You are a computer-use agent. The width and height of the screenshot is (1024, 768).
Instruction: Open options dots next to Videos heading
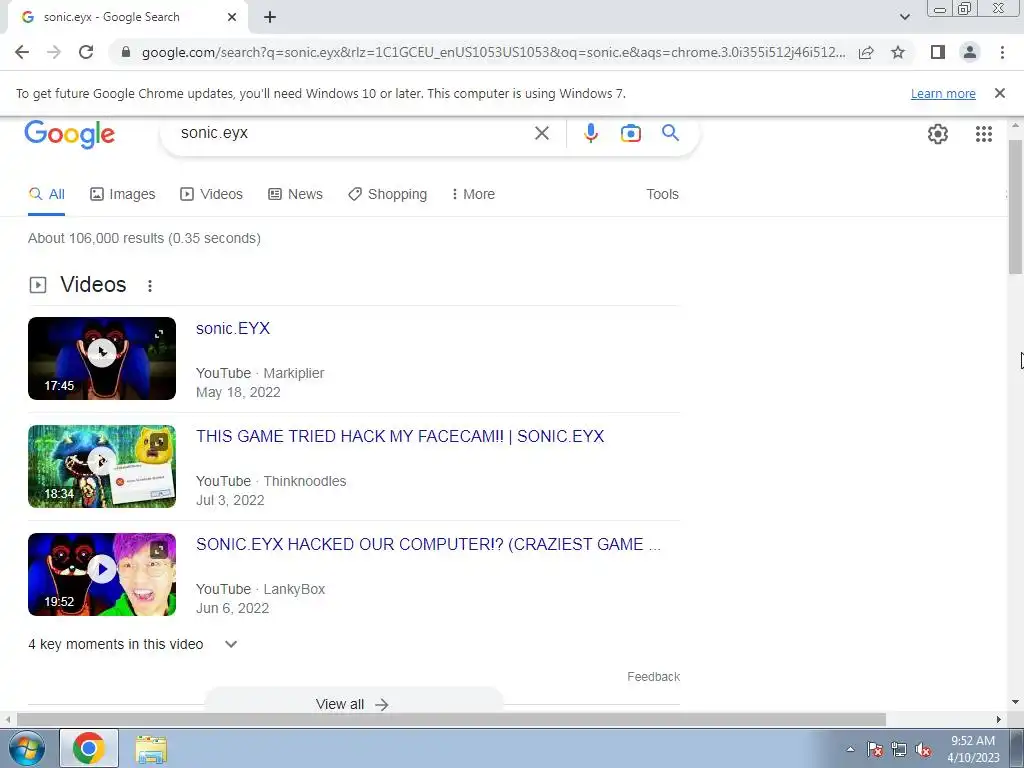(150, 285)
